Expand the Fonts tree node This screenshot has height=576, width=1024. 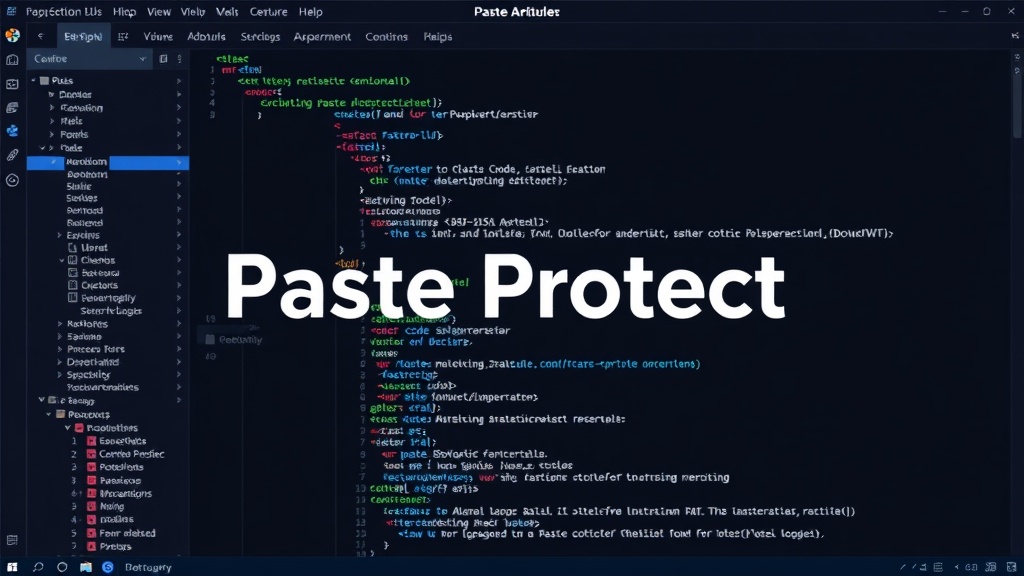(52, 135)
